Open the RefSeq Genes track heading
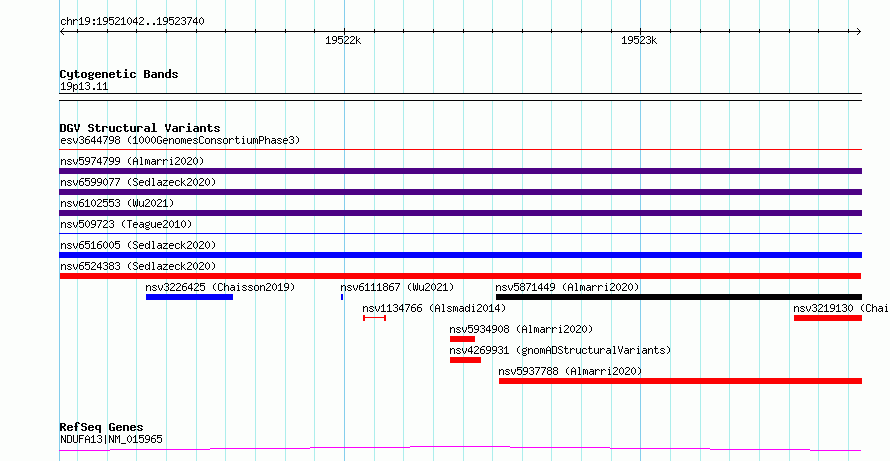The height and width of the screenshot is (461, 890). tap(102, 427)
